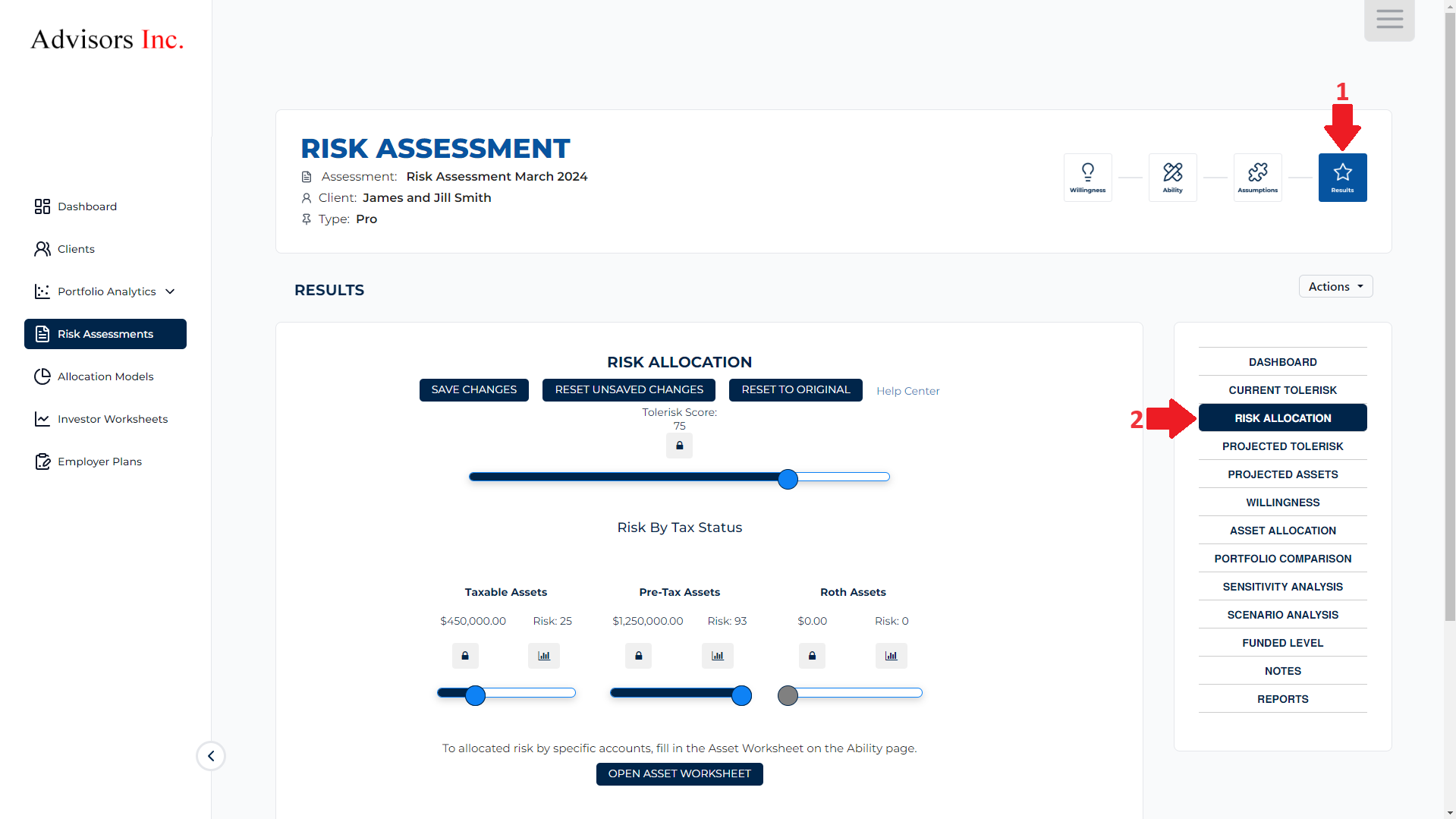Open chart icon under Roth Assets
Image resolution: width=1456 pixels, height=819 pixels.
click(x=891, y=656)
